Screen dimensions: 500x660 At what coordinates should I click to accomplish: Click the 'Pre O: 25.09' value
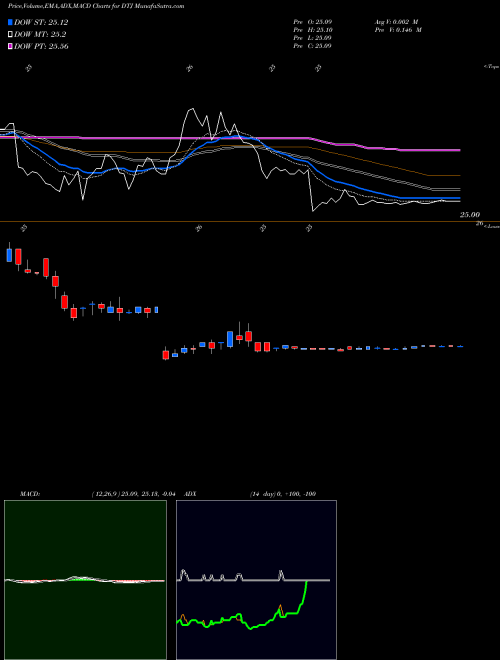click(x=312, y=22)
